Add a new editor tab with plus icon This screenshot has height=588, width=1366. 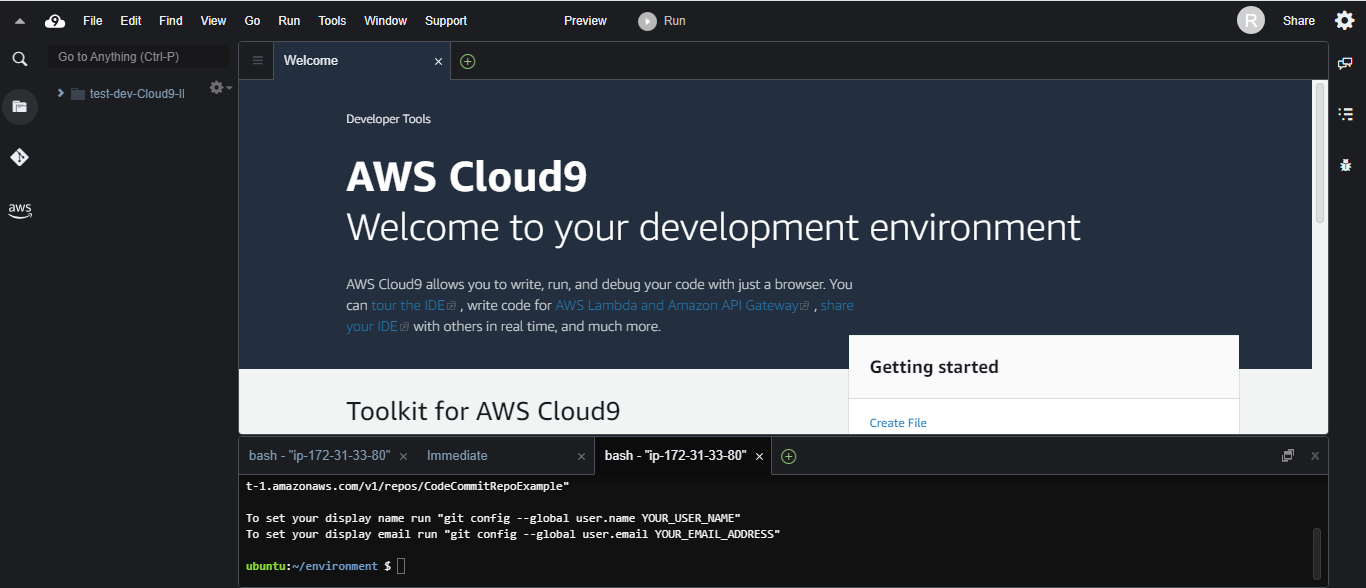(x=467, y=61)
